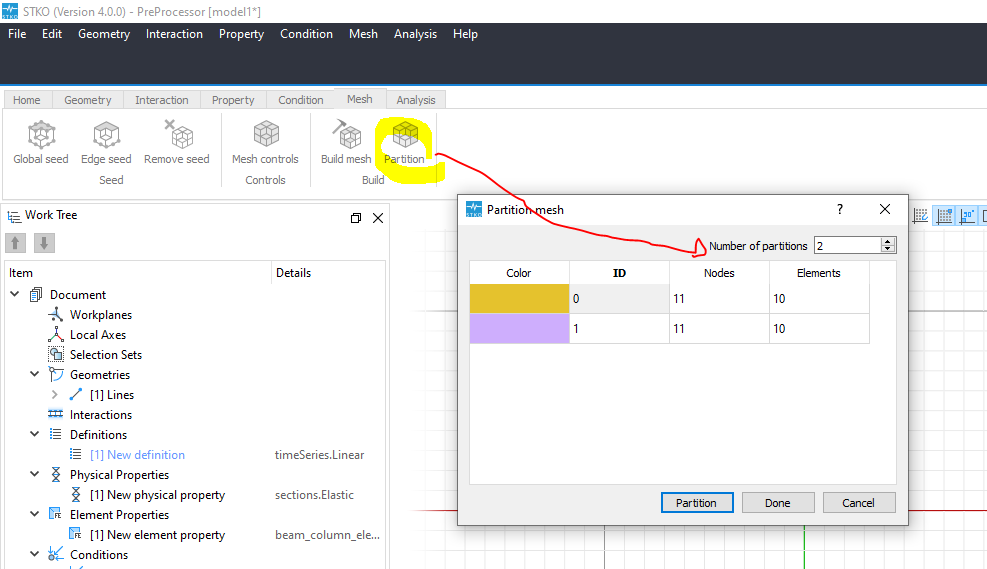Toggle the grid snap icon
The height and width of the screenshot is (569, 987).
tap(944, 216)
